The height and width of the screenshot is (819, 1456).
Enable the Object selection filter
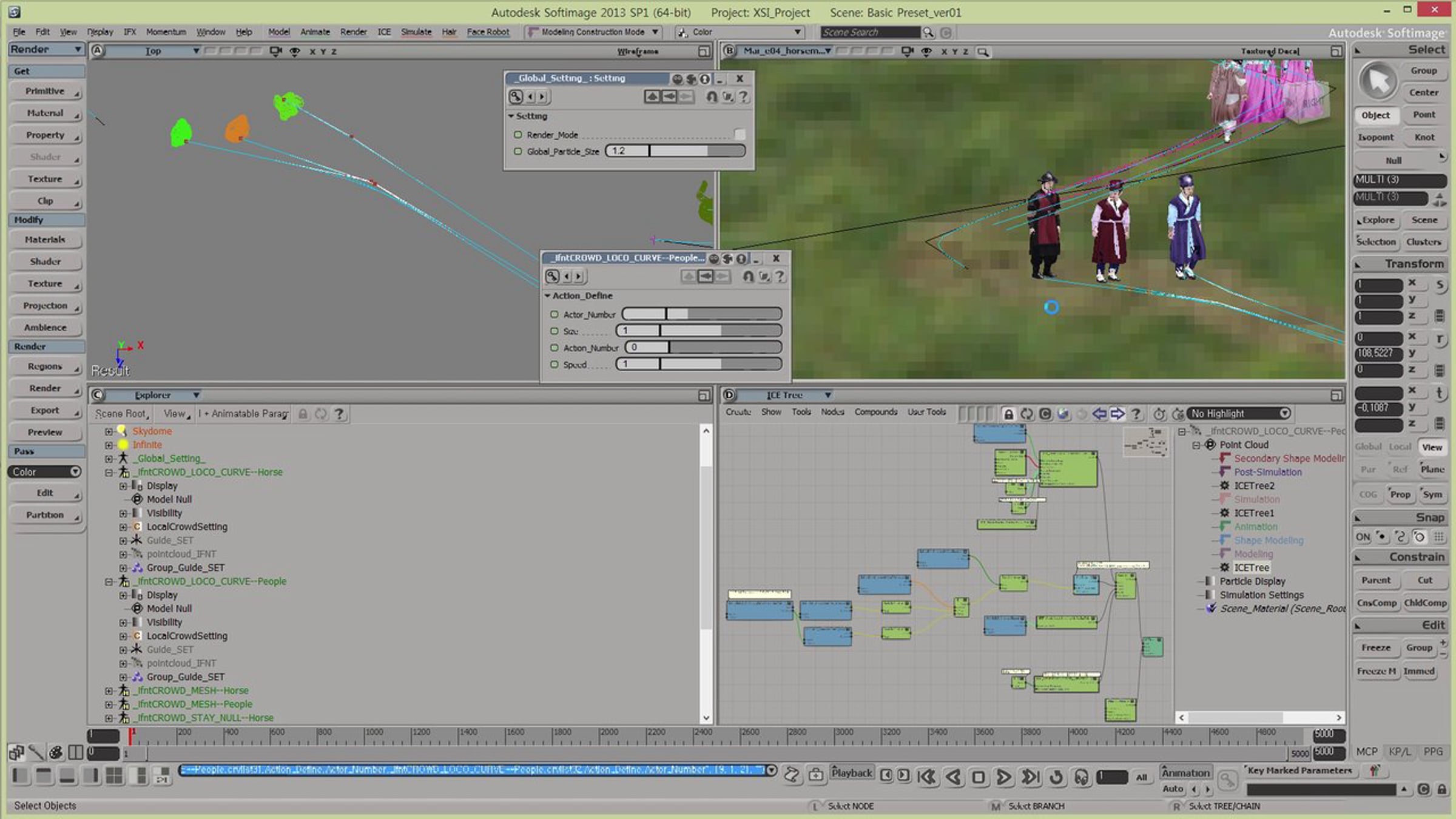pyautogui.click(x=1376, y=115)
